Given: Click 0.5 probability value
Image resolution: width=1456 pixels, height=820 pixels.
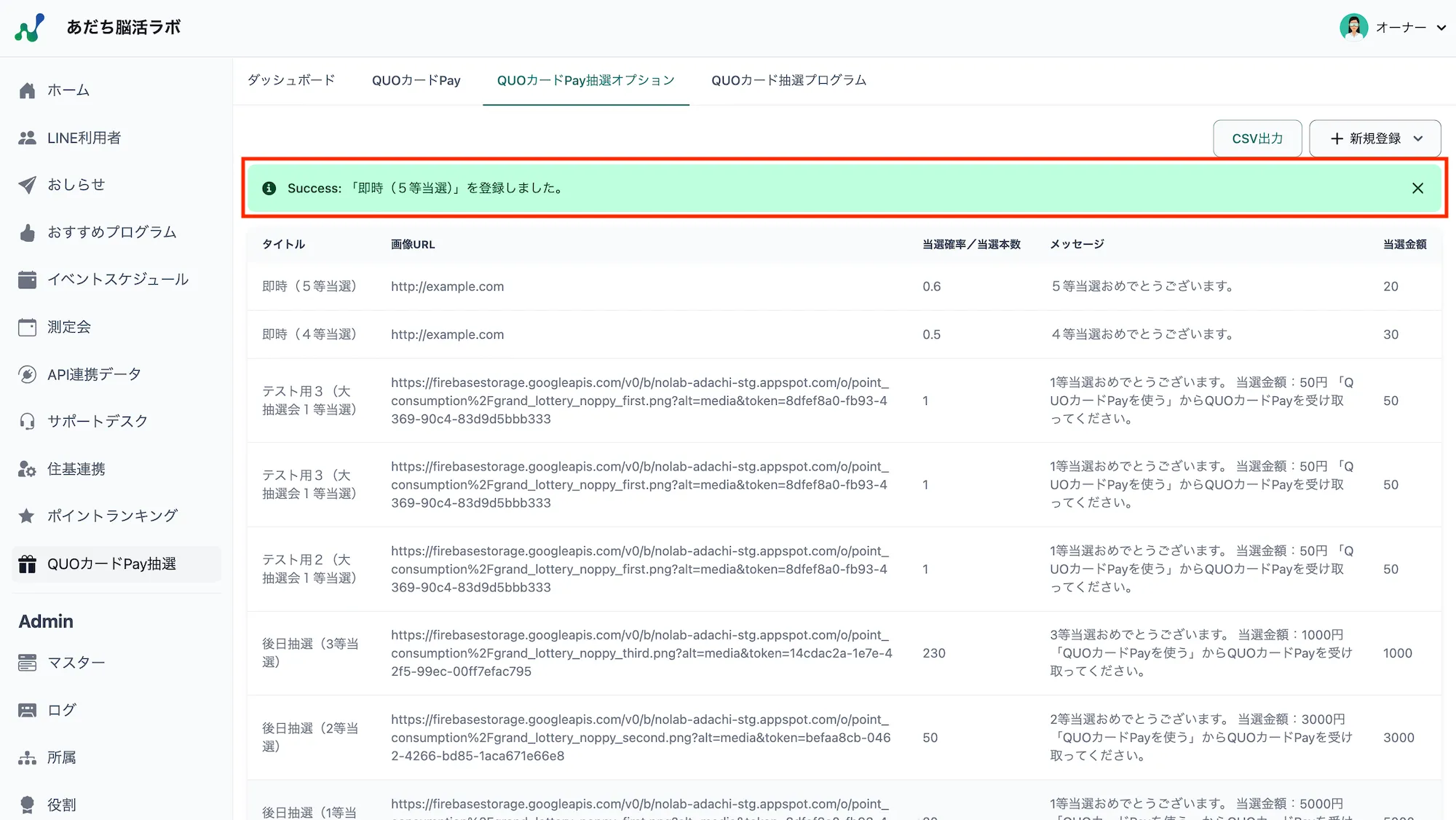Looking at the screenshot, I should point(932,334).
